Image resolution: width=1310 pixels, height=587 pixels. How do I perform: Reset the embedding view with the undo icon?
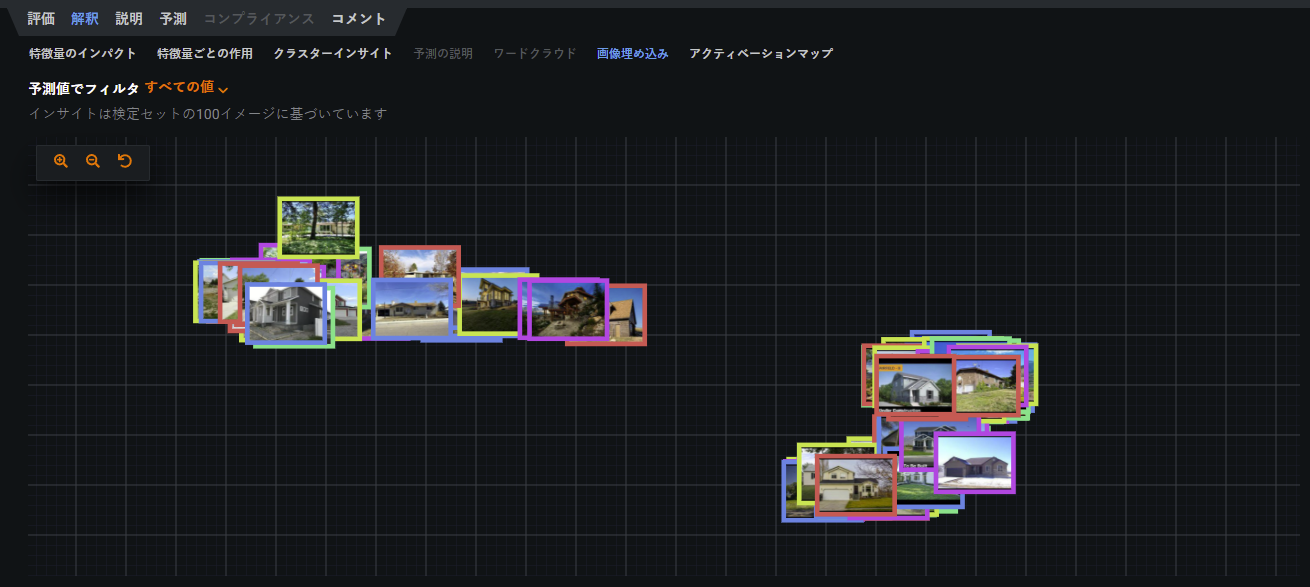pyautogui.click(x=125, y=161)
